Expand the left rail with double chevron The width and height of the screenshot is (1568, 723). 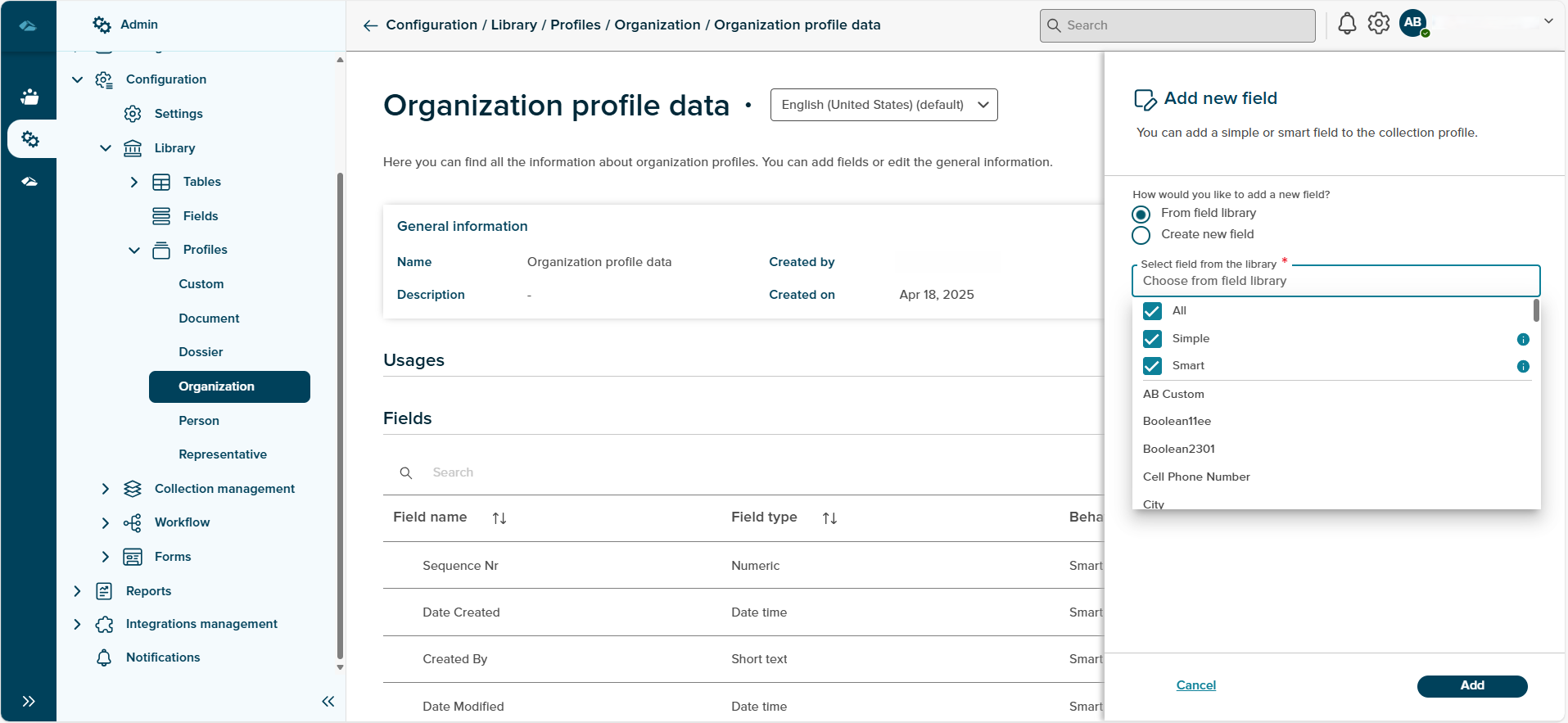pyautogui.click(x=29, y=701)
